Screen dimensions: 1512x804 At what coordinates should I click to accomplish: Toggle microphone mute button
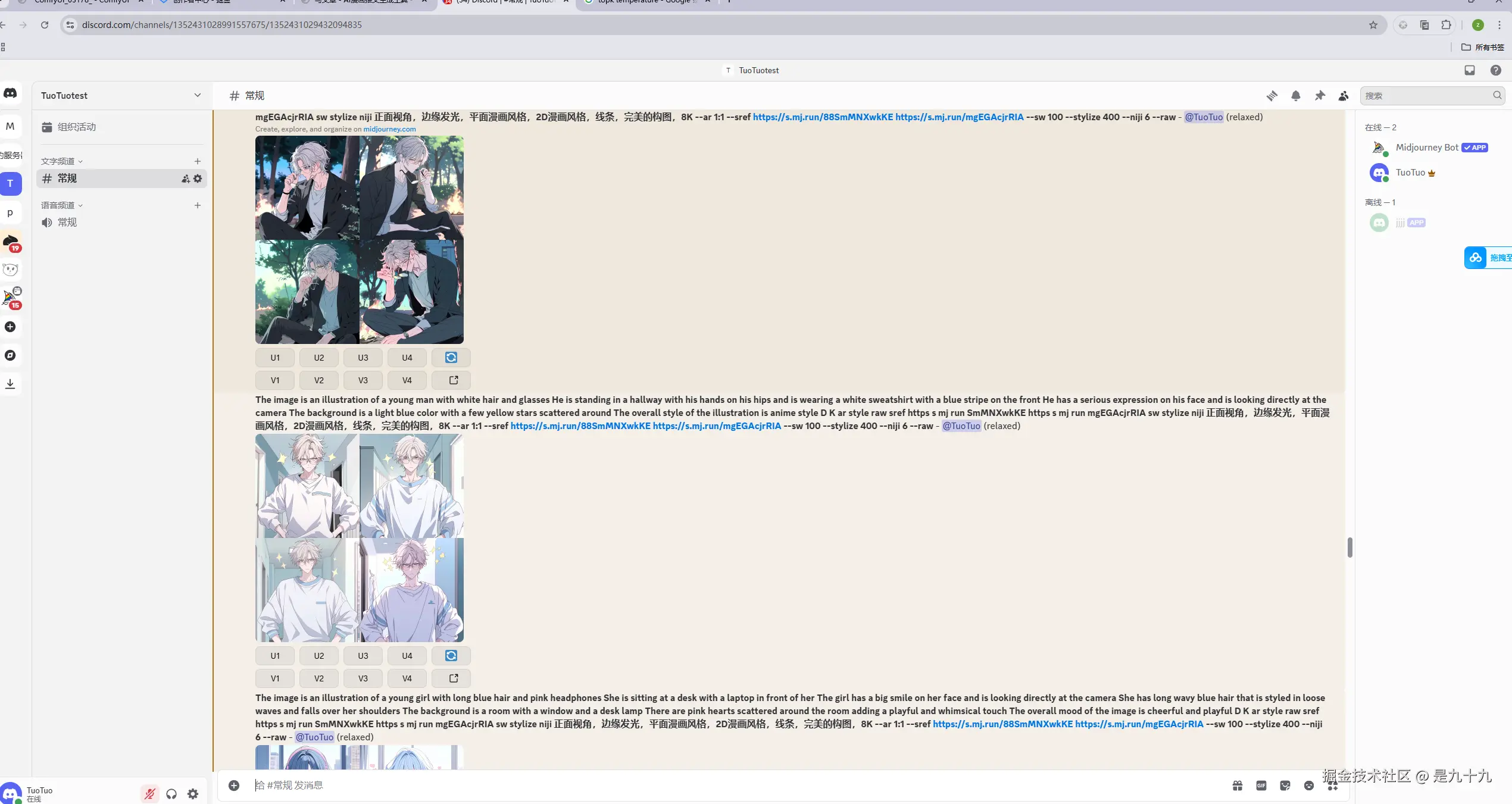149,794
